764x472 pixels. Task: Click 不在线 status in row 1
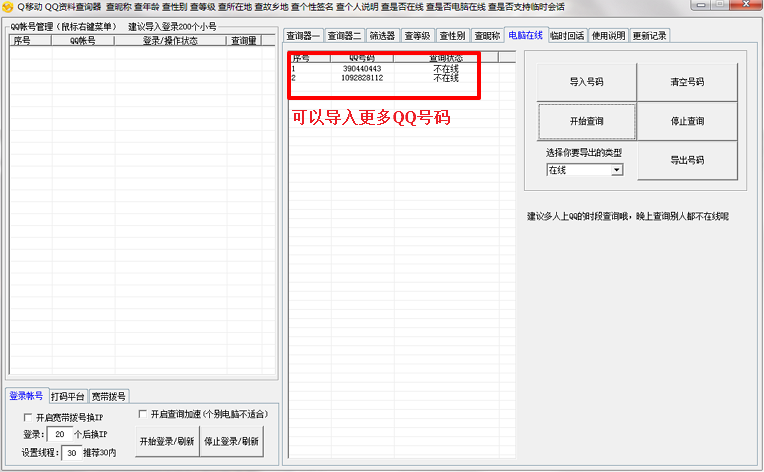coord(446,69)
